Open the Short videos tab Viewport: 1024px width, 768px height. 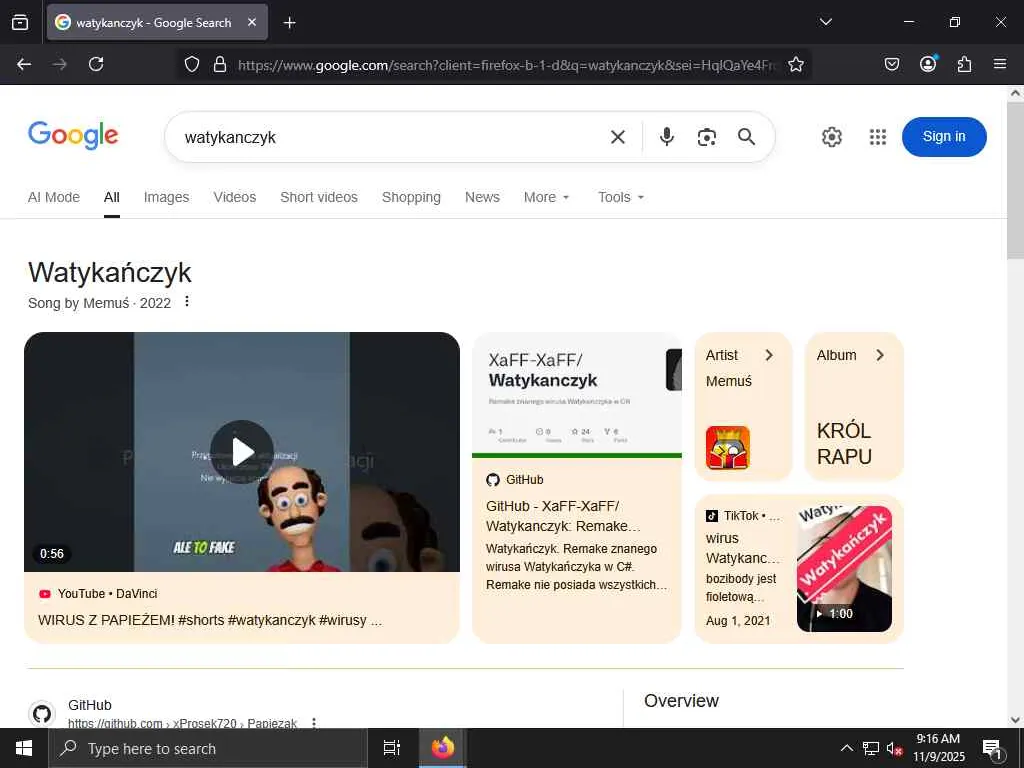click(x=319, y=197)
